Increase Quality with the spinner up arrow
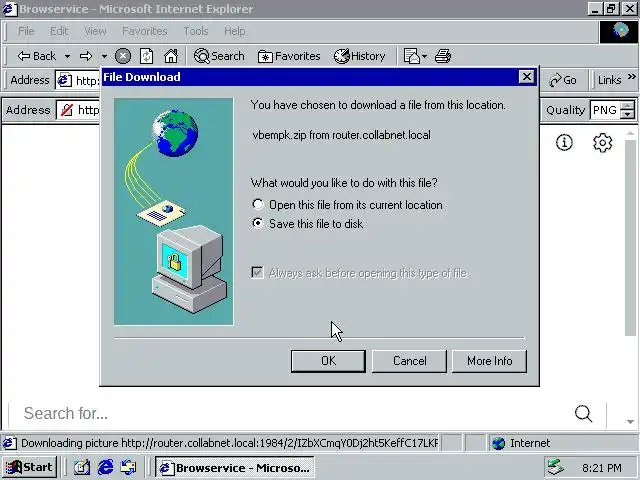The image size is (640, 480). [627, 106]
